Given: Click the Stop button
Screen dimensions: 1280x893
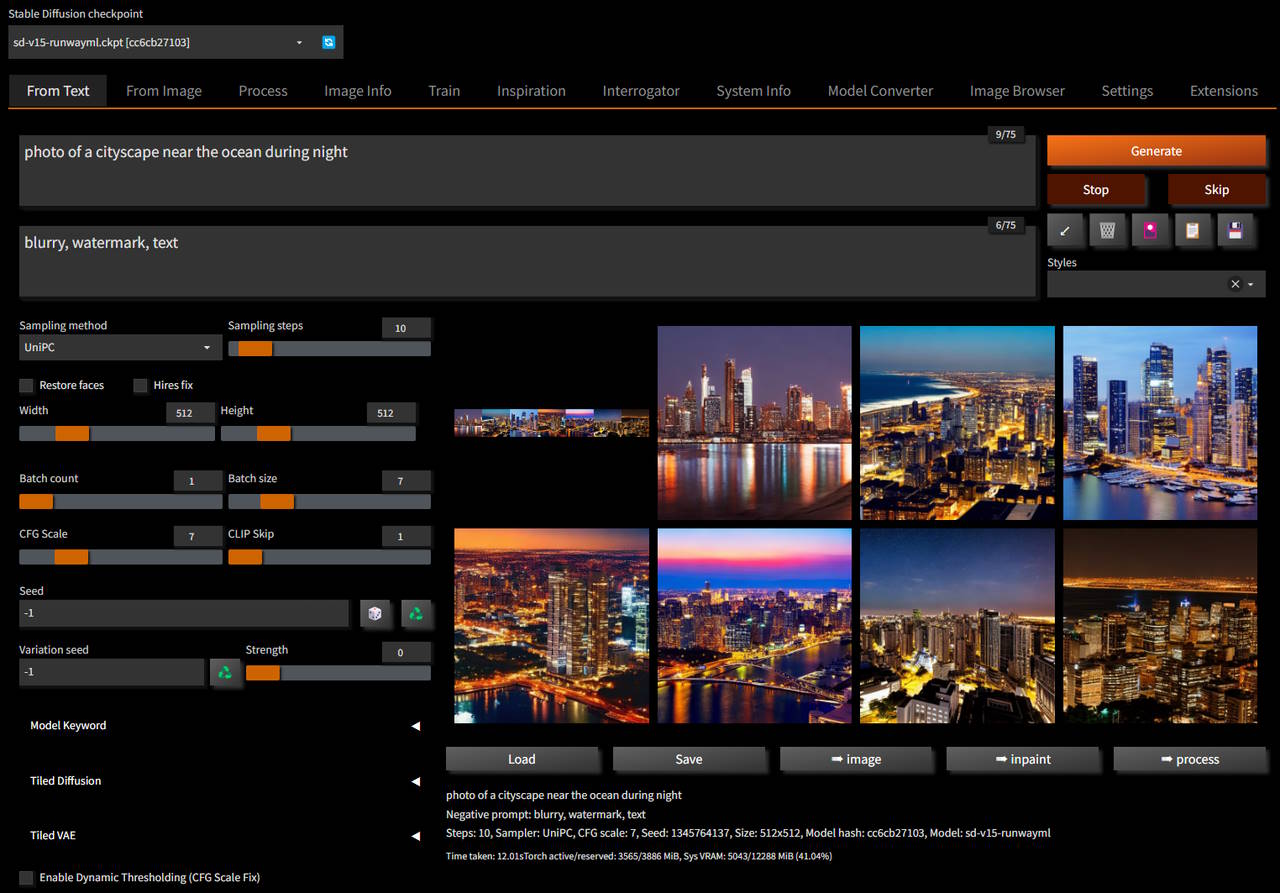Looking at the screenshot, I should pos(1096,189).
